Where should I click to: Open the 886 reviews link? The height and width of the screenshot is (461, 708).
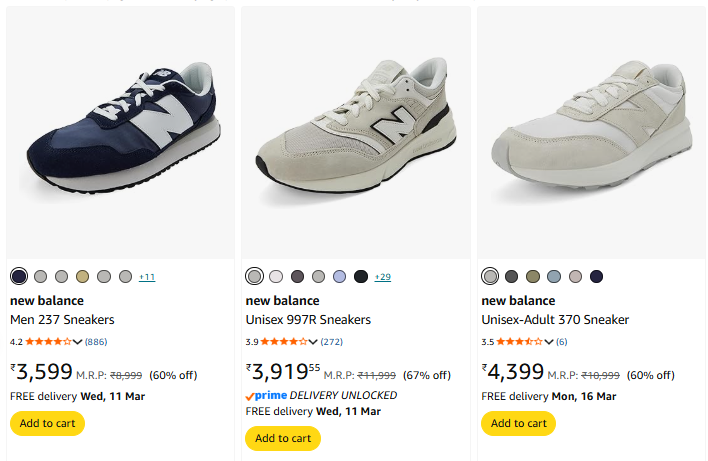point(96,342)
